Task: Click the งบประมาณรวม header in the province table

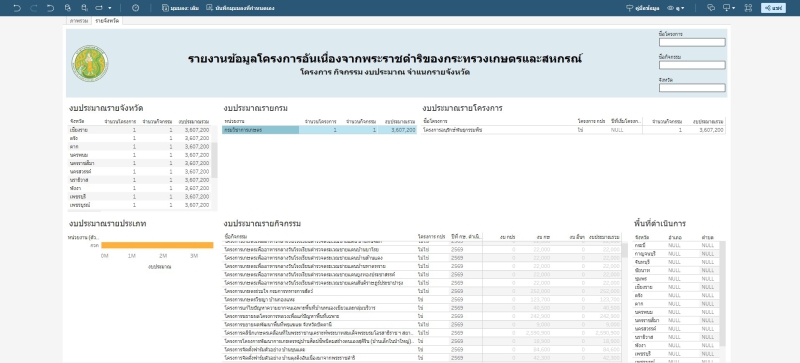Action: pyautogui.click(x=194, y=122)
